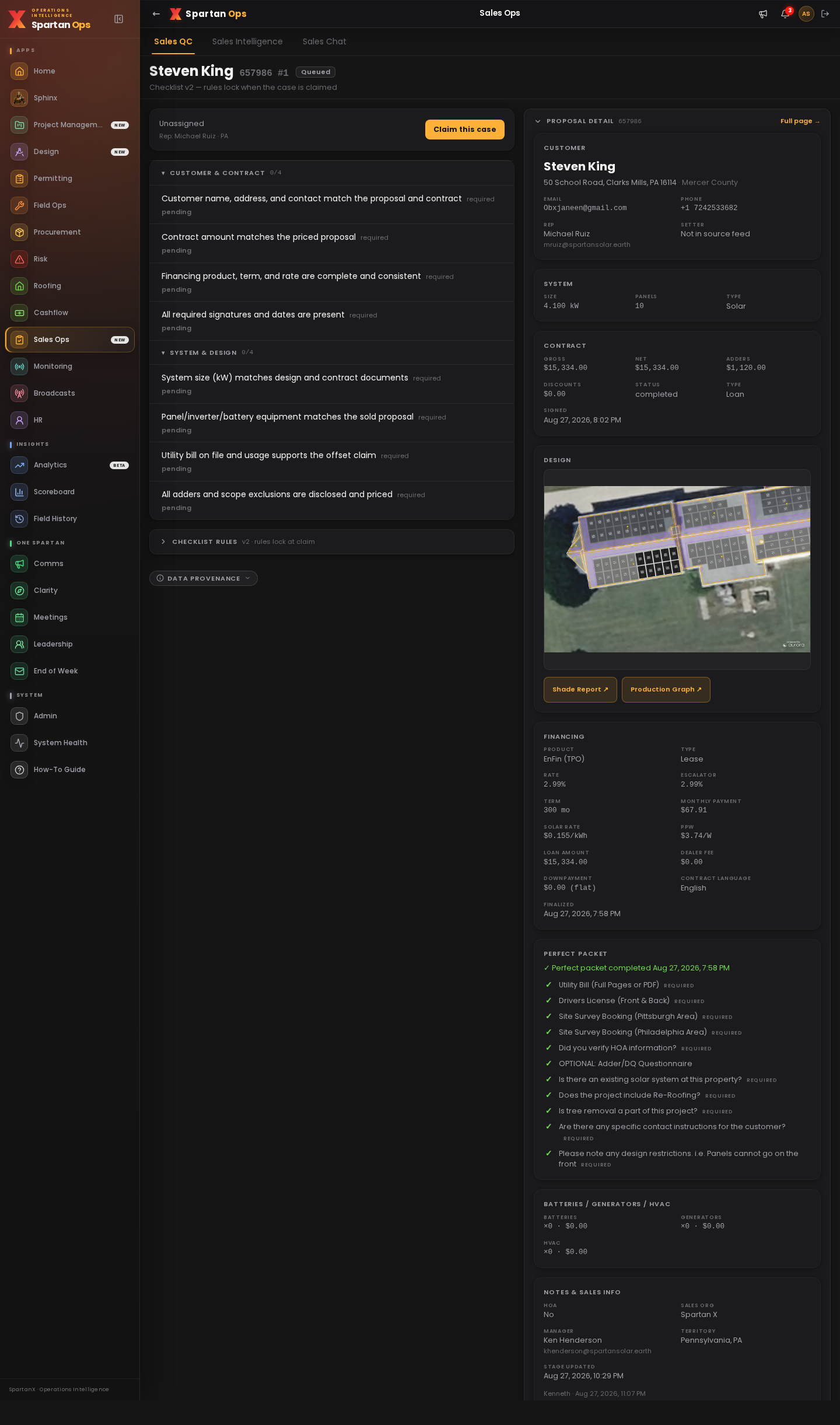Open proposal detail Full page link
The image size is (840, 1425).
(x=800, y=121)
